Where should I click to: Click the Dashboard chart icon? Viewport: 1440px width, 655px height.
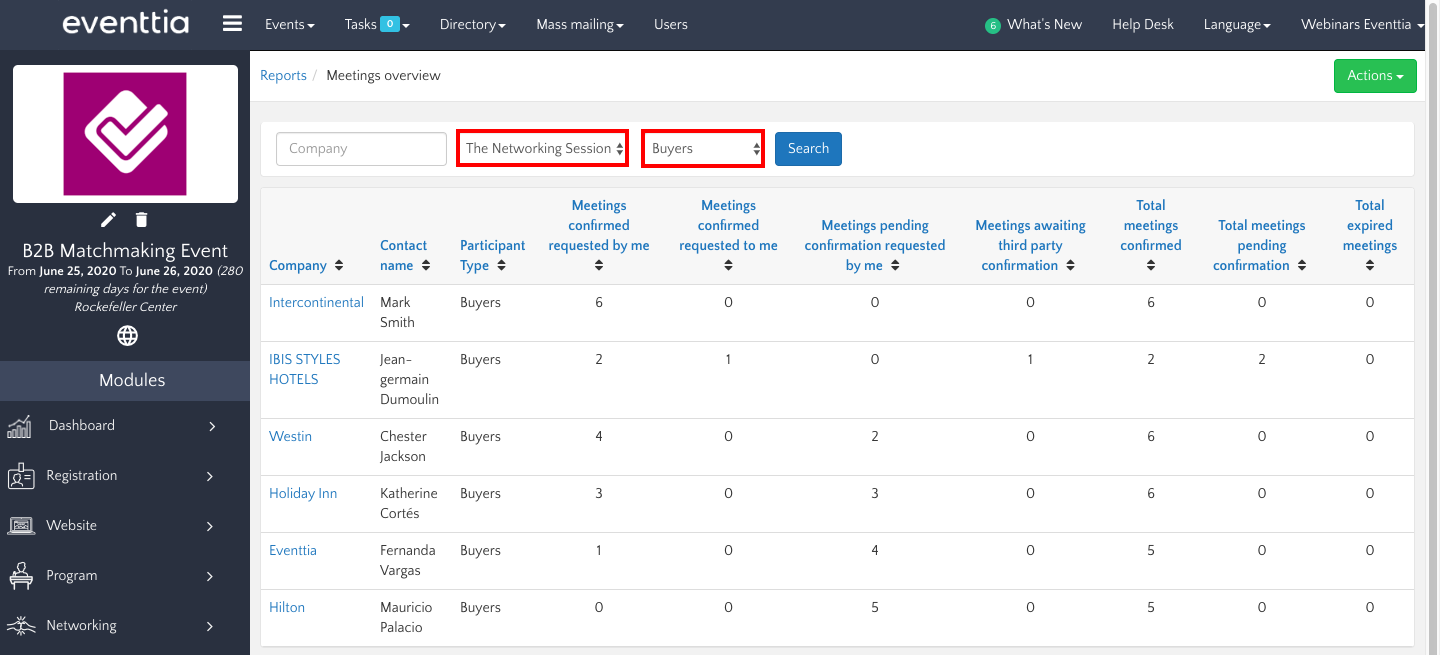pos(20,426)
